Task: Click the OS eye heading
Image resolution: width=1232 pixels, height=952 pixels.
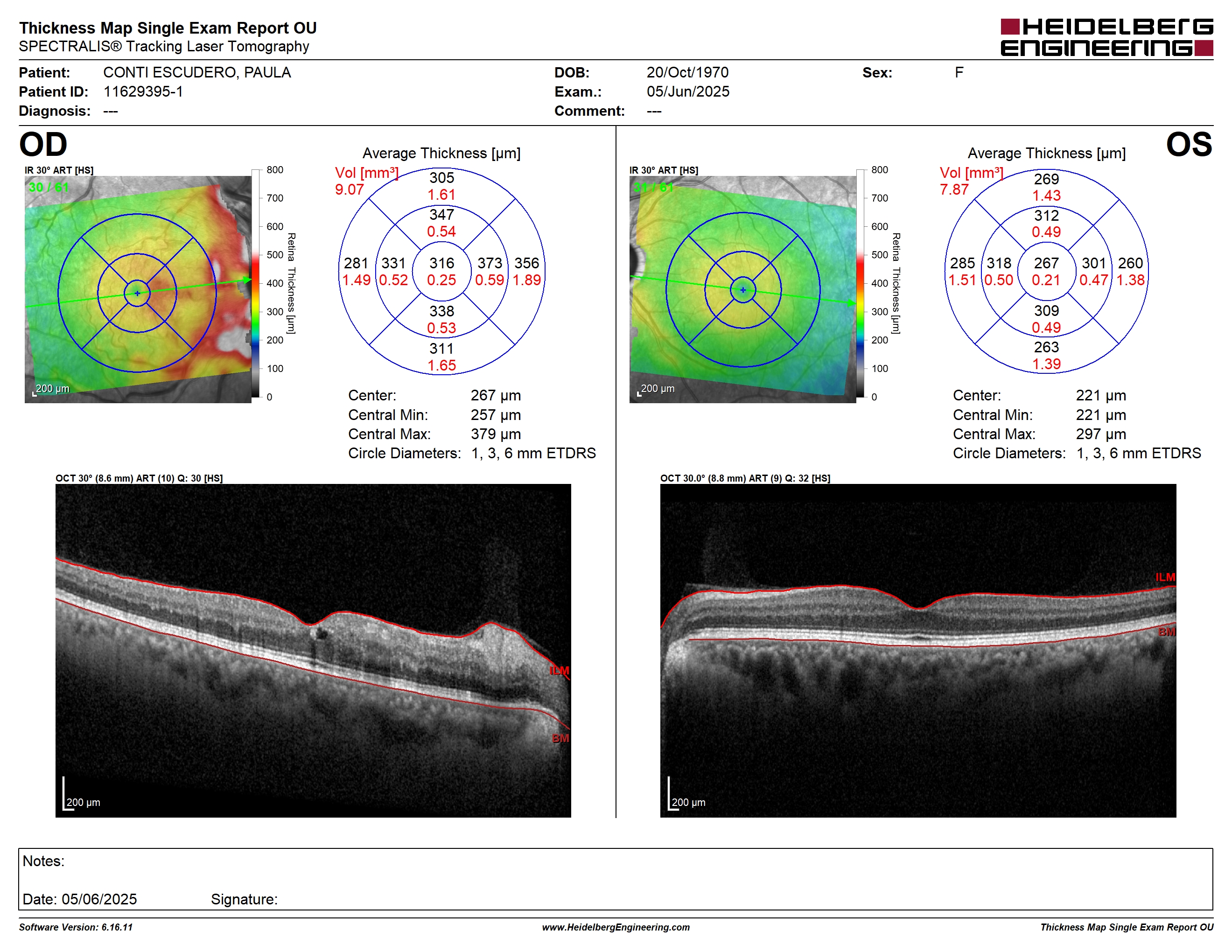Action: 1189,144
